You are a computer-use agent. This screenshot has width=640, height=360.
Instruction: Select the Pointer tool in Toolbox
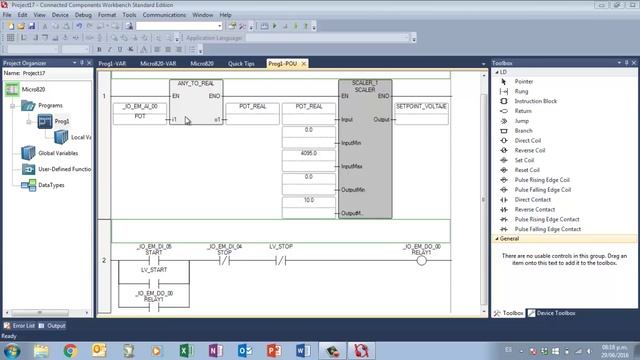click(x=524, y=82)
